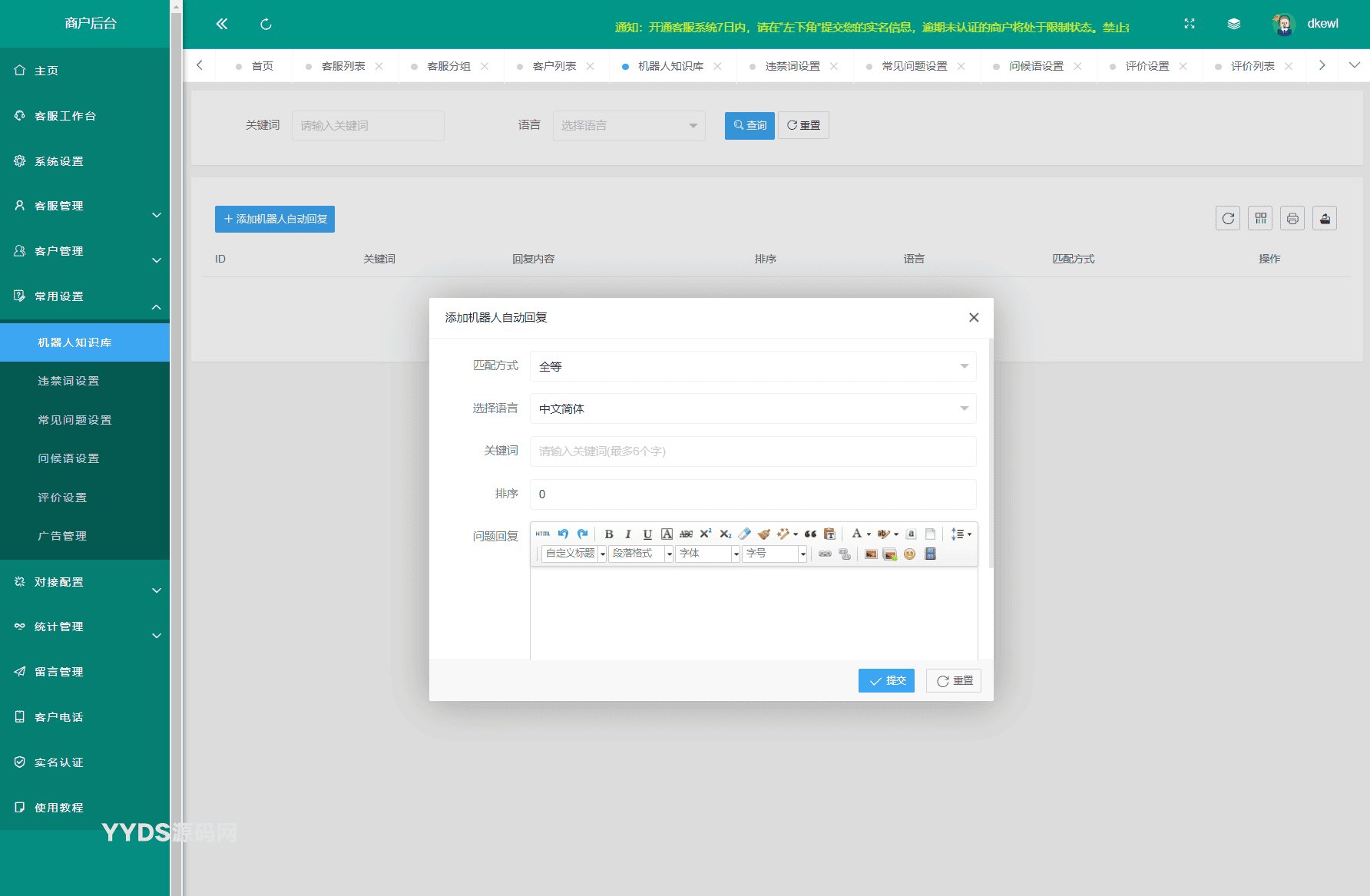1370x896 pixels.
Task: Click paste as plain text icon
Action: 829,534
